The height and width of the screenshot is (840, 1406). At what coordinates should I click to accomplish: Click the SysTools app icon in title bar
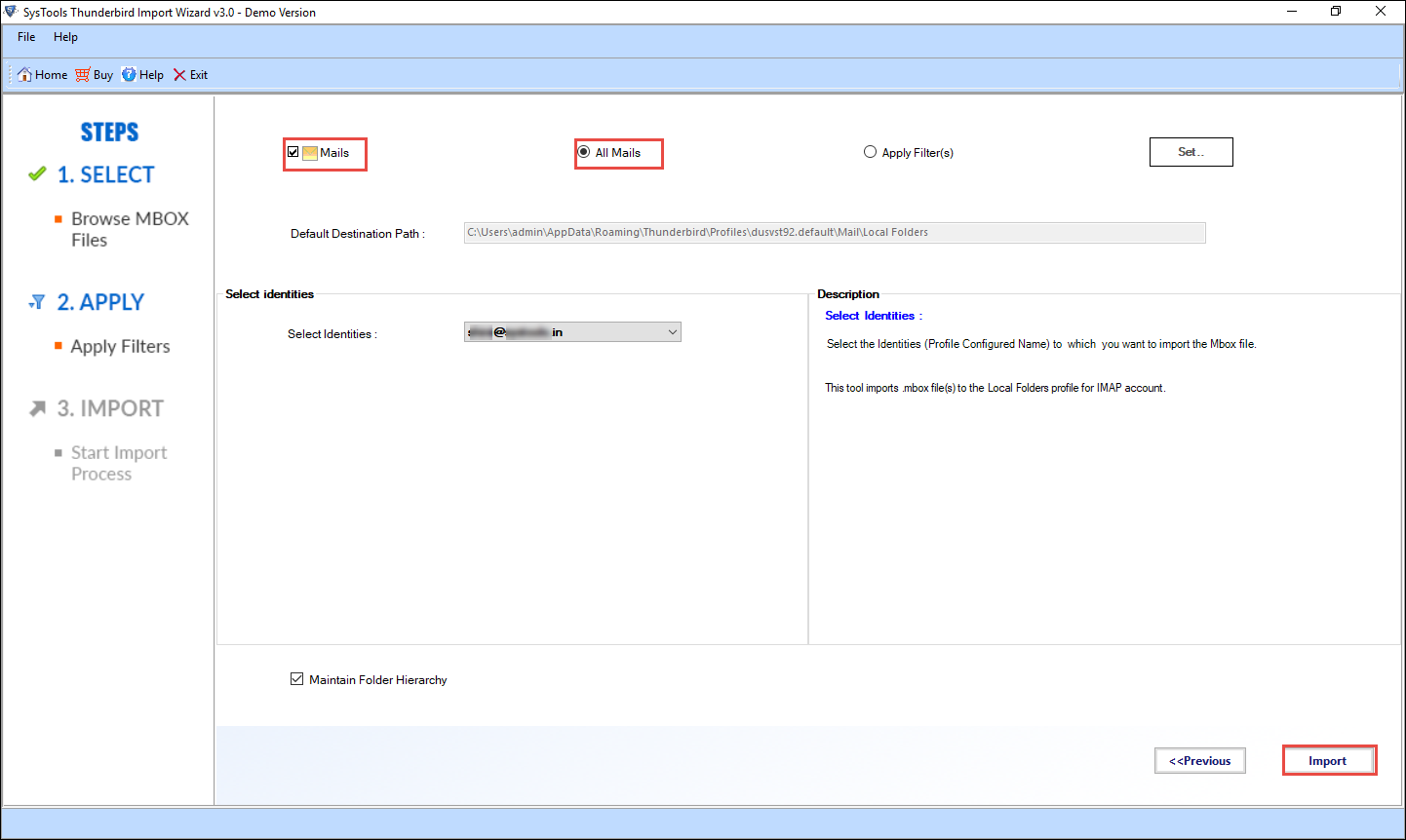coord(12,12)
